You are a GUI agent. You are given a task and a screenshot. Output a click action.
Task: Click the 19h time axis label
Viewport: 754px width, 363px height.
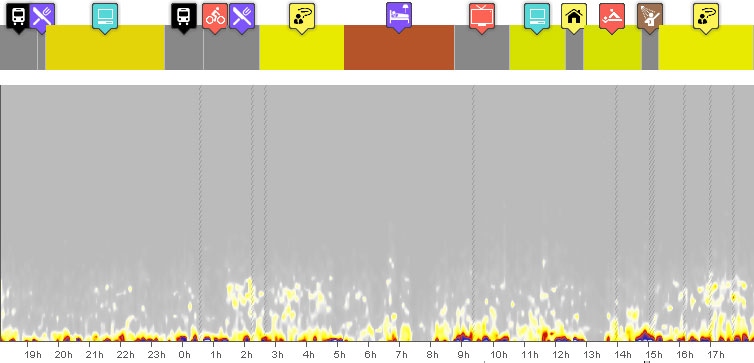[33, 355]
